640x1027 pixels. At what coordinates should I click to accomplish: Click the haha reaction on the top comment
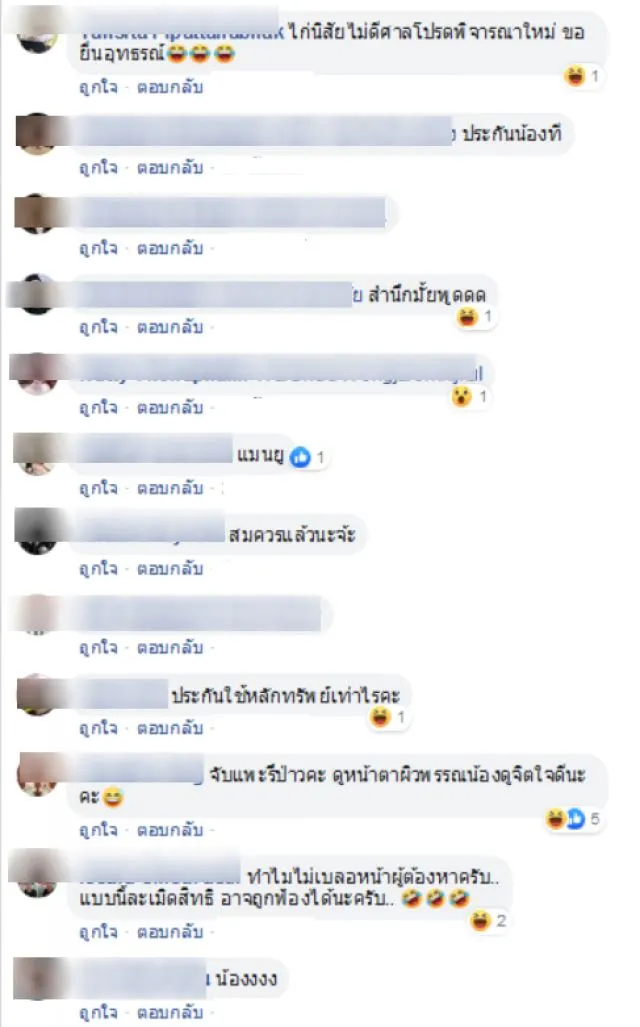click(x=574, y=76)
